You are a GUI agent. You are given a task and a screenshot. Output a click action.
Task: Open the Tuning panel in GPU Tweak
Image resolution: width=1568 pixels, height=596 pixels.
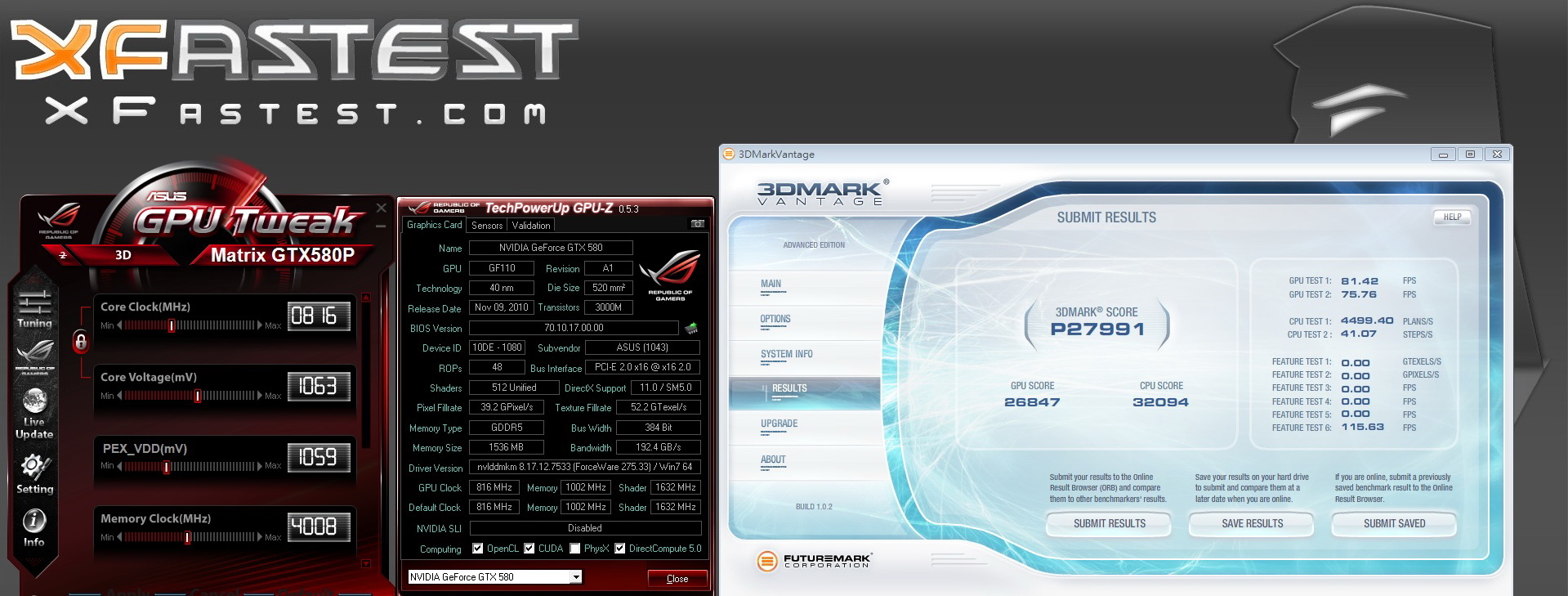click(34, 307)
